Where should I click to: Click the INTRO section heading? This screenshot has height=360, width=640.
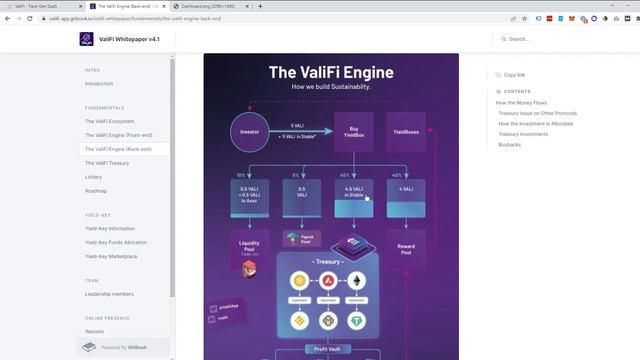[x=93, y=70]
